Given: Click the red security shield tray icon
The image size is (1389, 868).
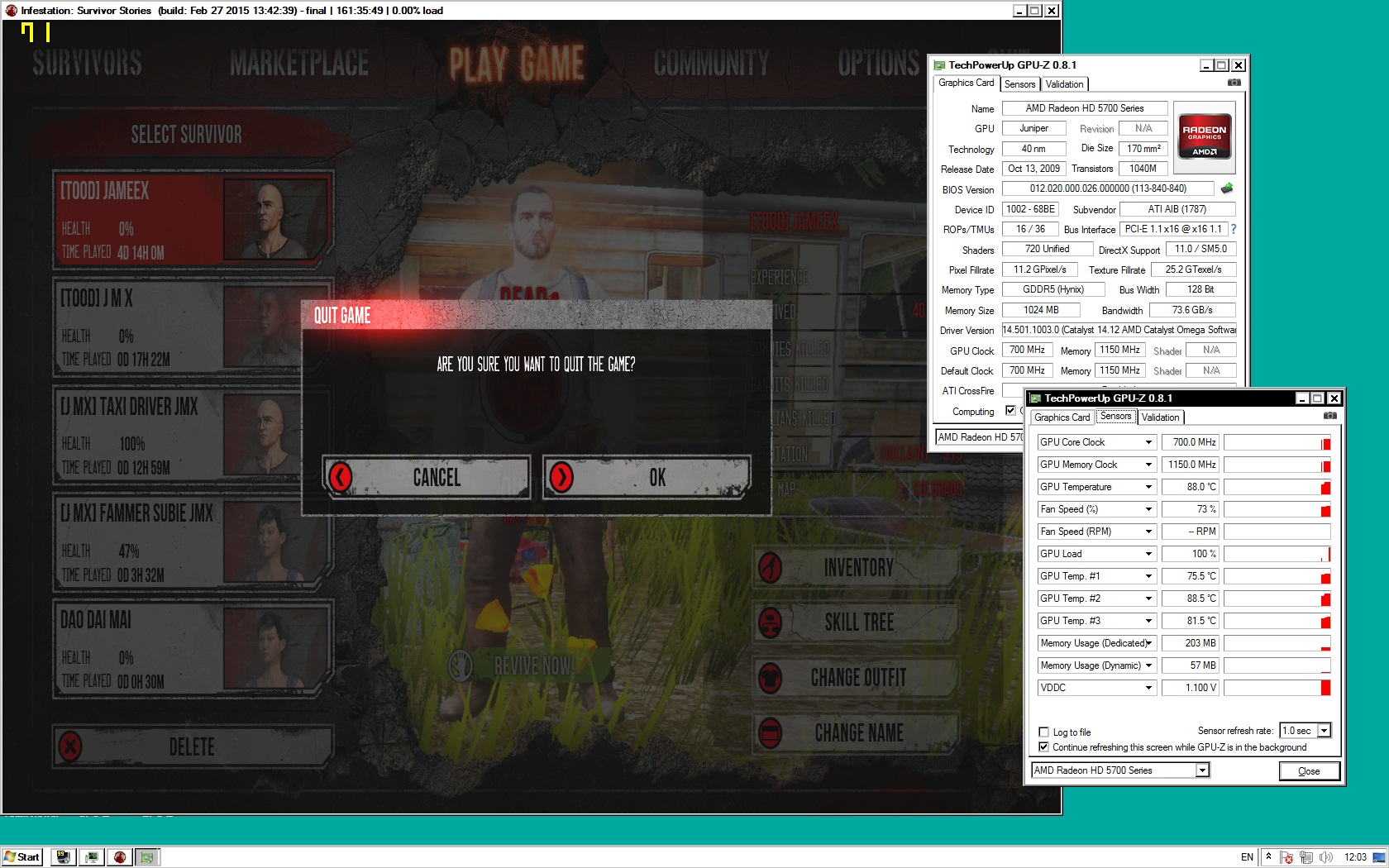Looking at the screenshot, I should [x=1286, y=857].
